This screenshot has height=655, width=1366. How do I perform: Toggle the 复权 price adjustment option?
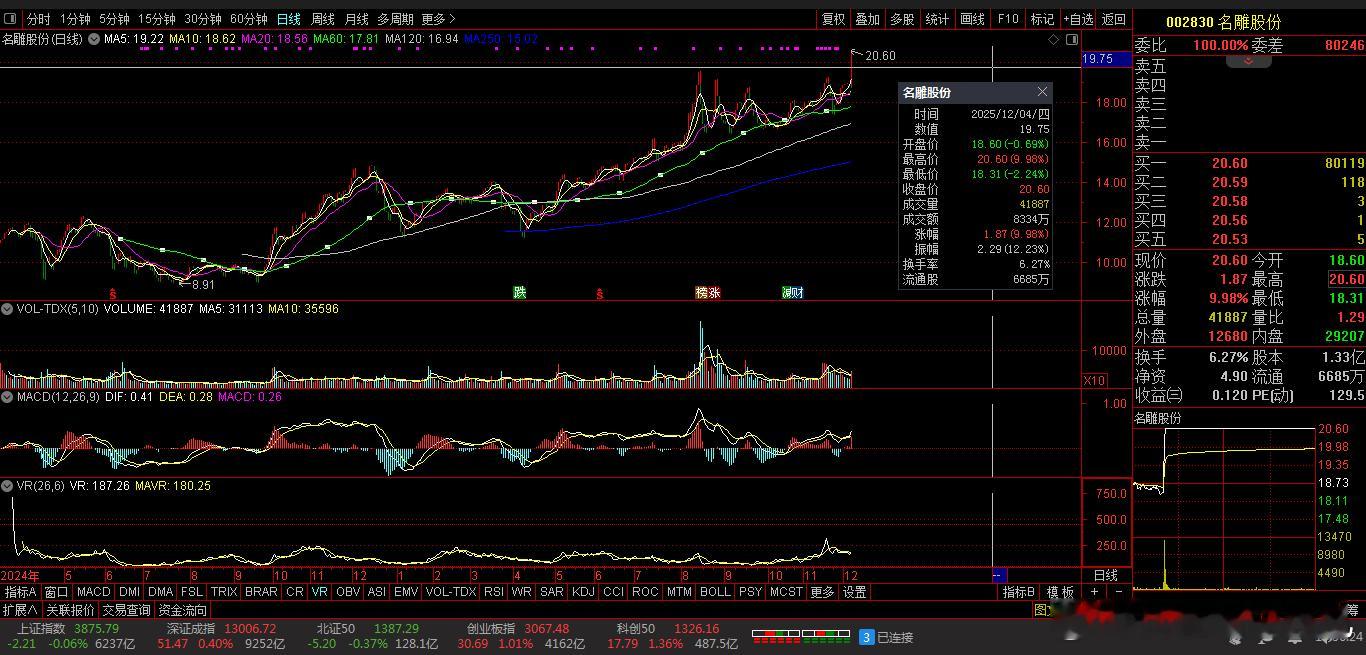click(x=833, y=19)
